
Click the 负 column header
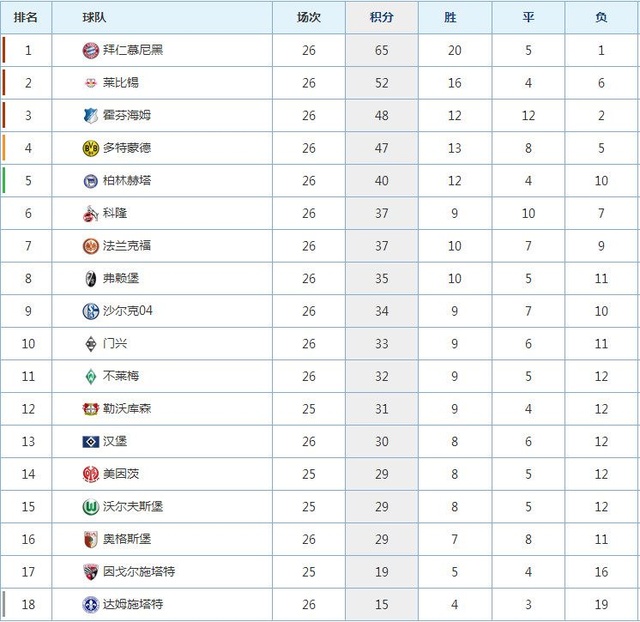[601, 17]
